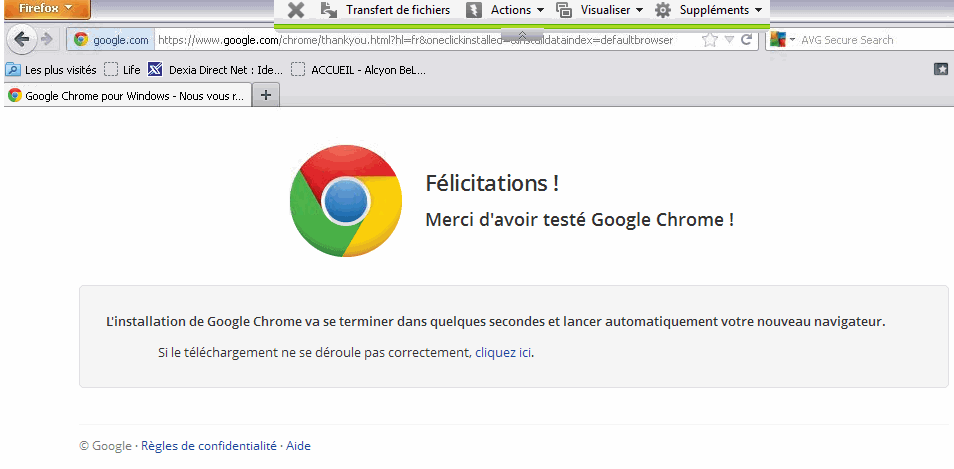Click the lightning Actions icon
The width and height of the screenshot is (954, 469).
(474, 10)
